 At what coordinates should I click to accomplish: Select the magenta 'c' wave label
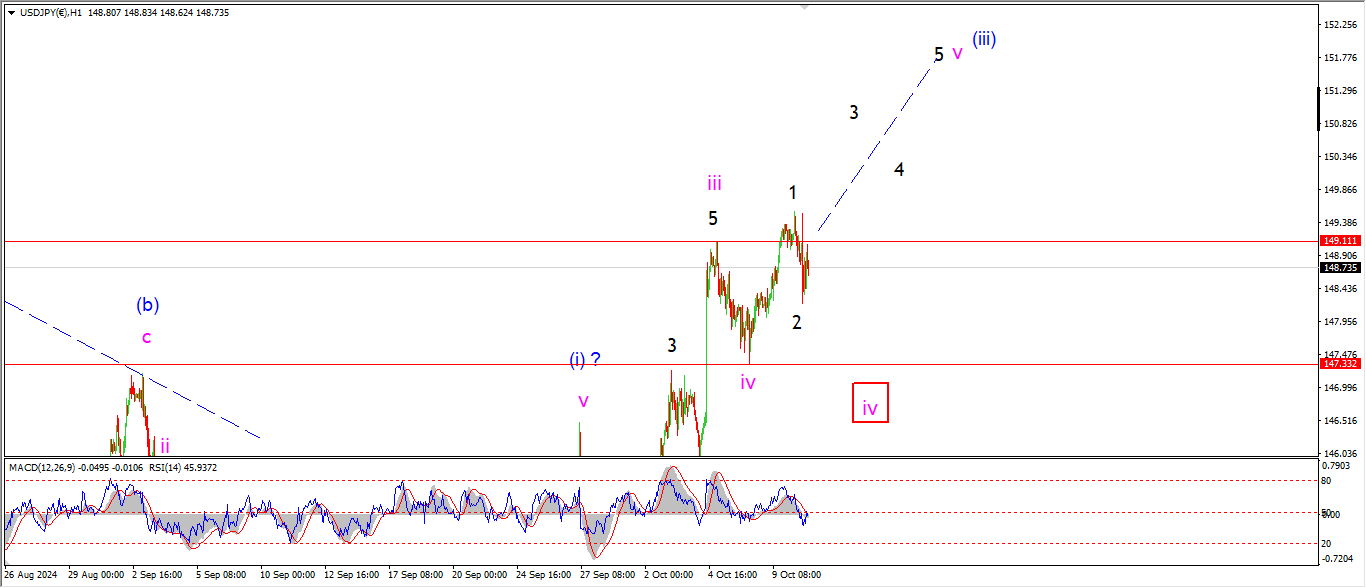coord(146,338)
